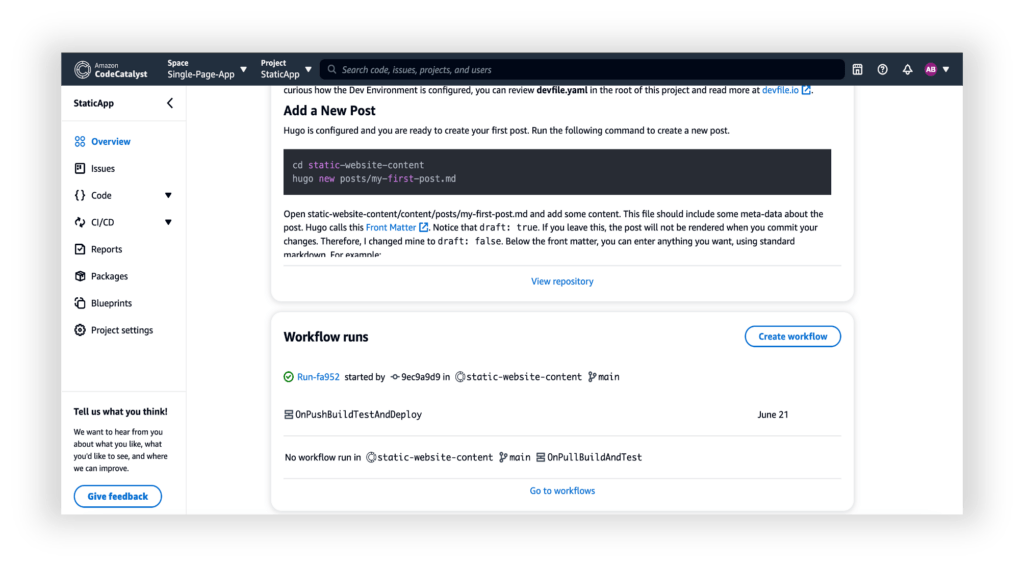Click static-website-content repository in Run-fa952 row
This screenshot has height=567, width=1024.
[x=523, y=377]
